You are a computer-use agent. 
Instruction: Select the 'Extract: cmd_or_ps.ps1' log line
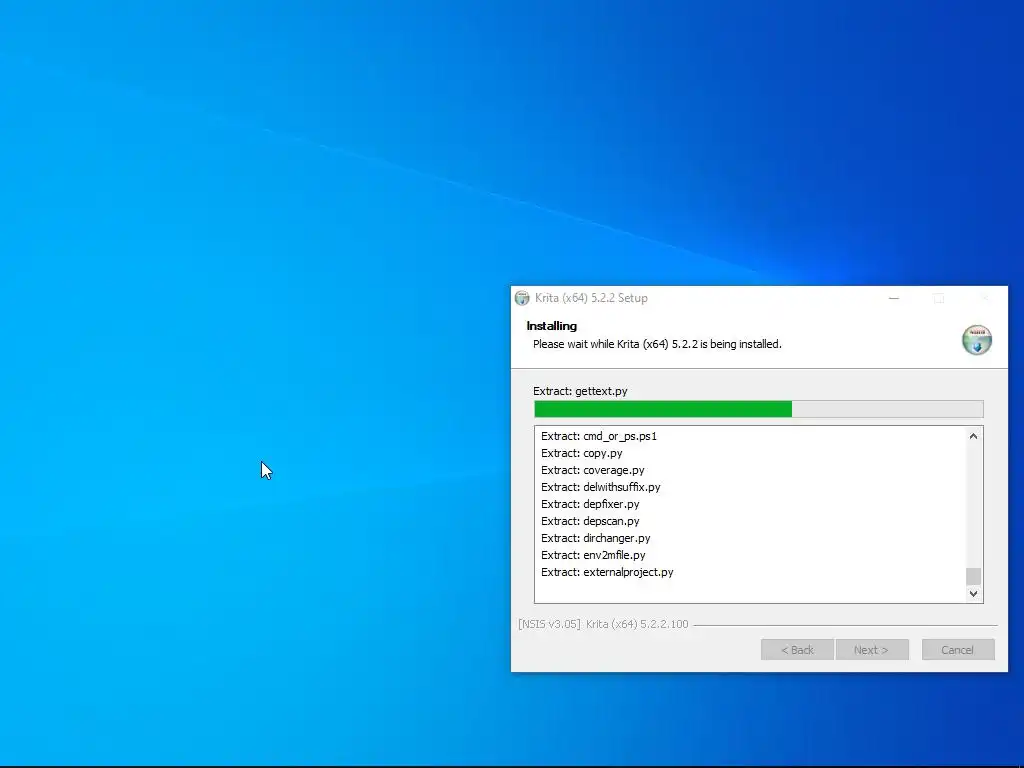[x=599, y=436]
